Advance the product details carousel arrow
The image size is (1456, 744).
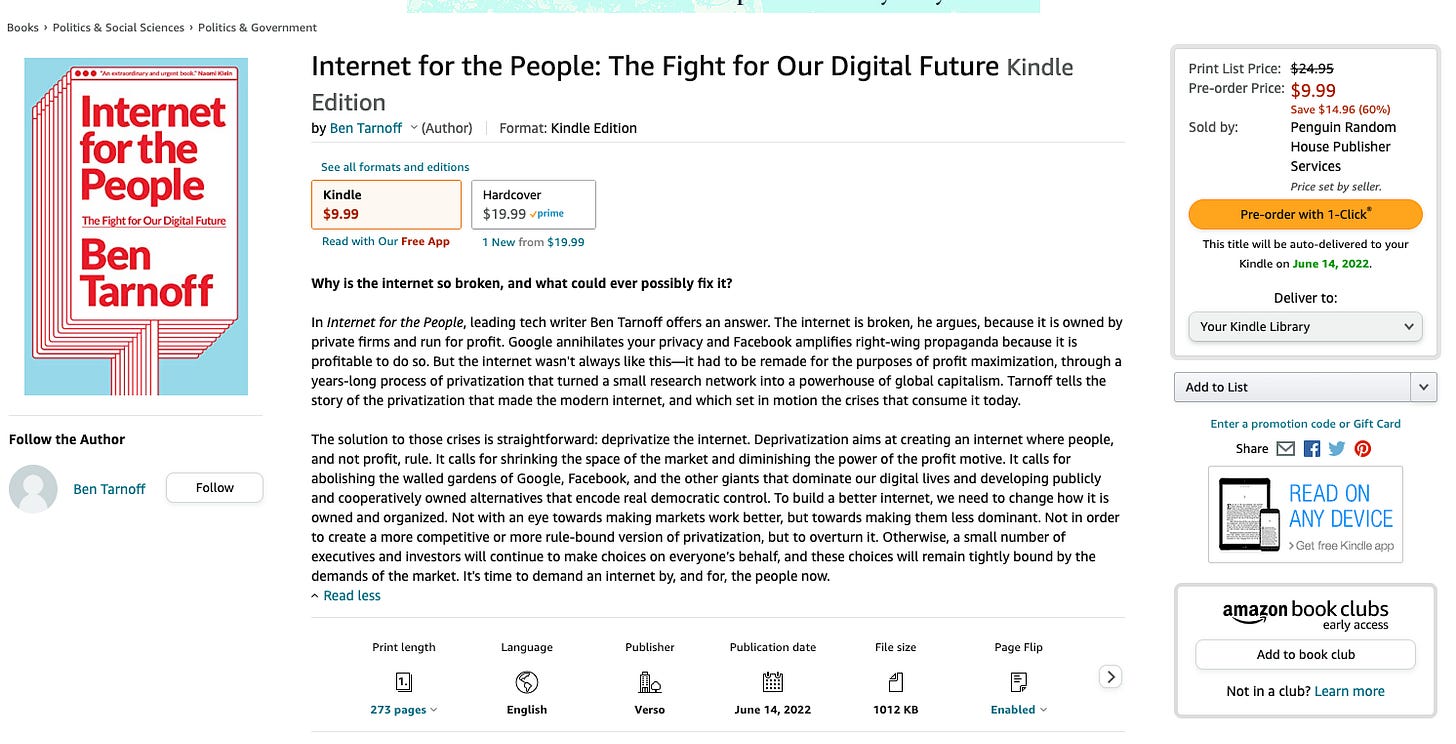(1109, 676)
